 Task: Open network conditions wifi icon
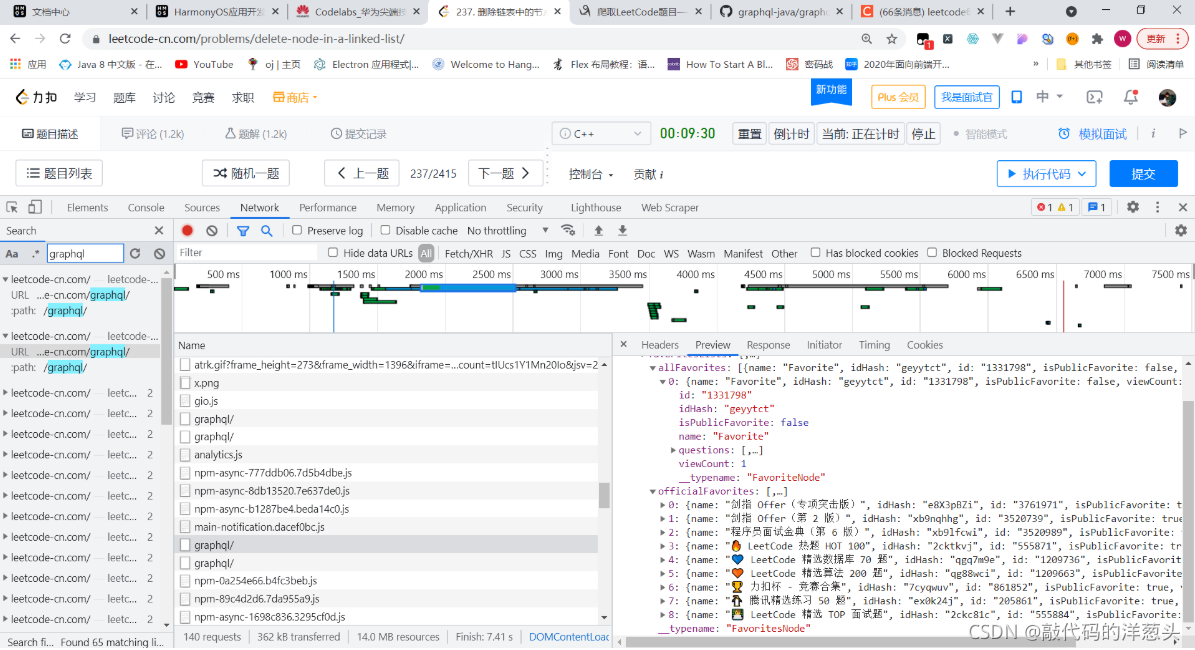pyautogui.click(x=568, y=230)
